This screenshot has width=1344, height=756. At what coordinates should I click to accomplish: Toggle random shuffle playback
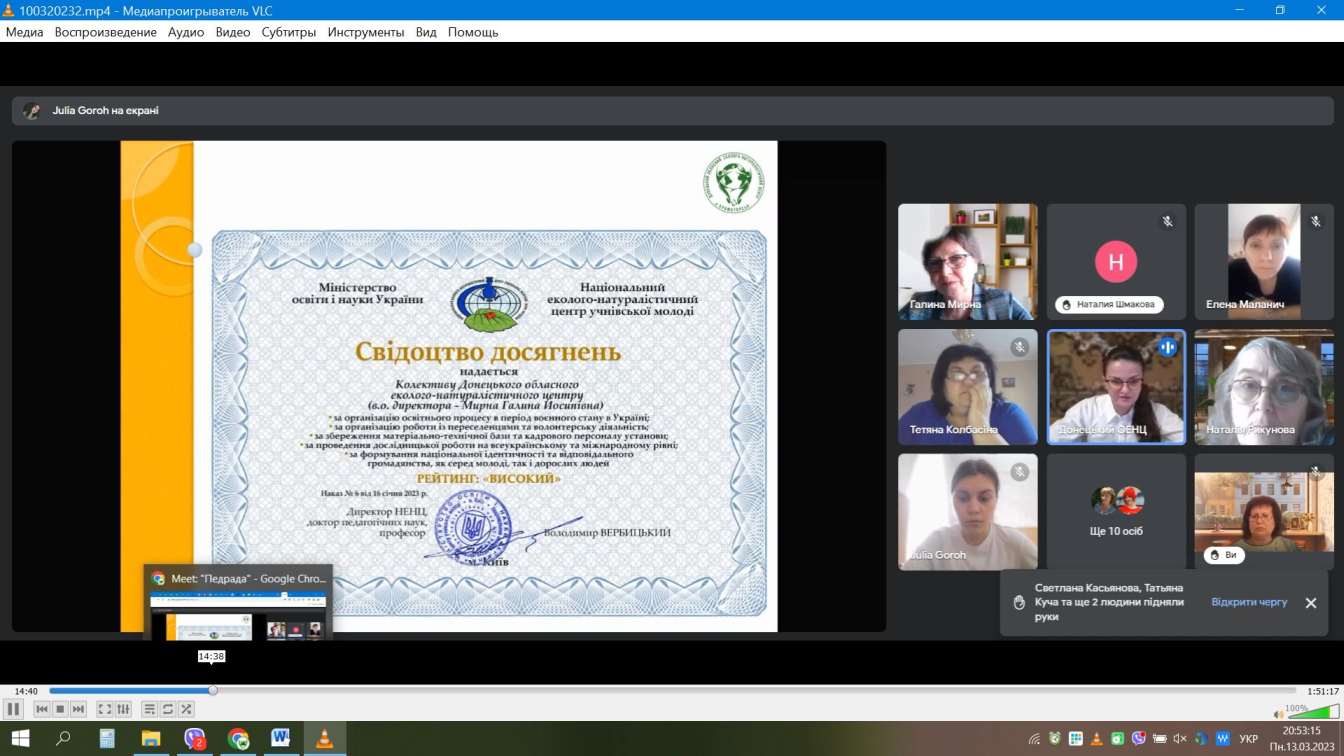186,709
